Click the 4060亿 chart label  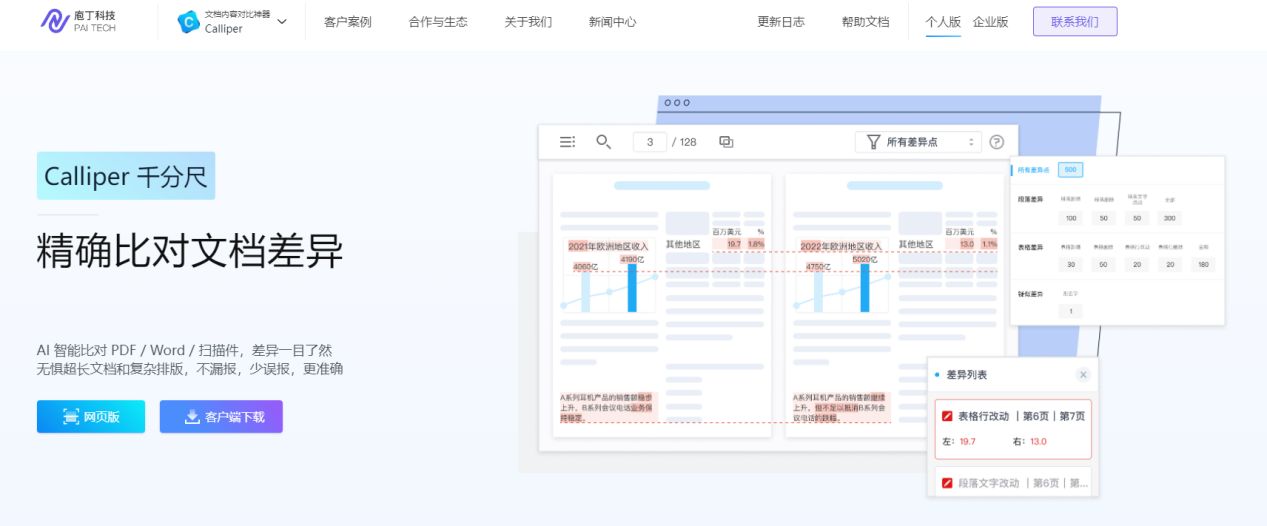[585, 267]
